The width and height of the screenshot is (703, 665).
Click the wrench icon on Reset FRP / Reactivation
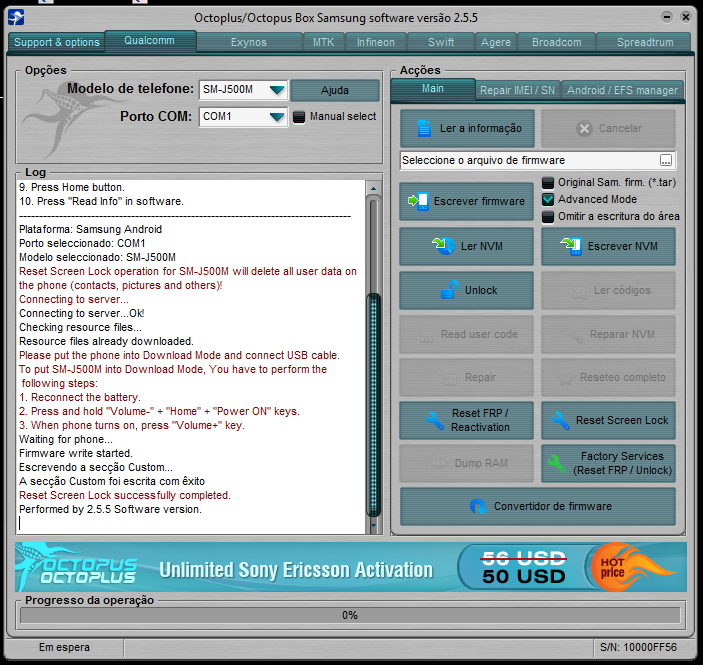(435, 420)
